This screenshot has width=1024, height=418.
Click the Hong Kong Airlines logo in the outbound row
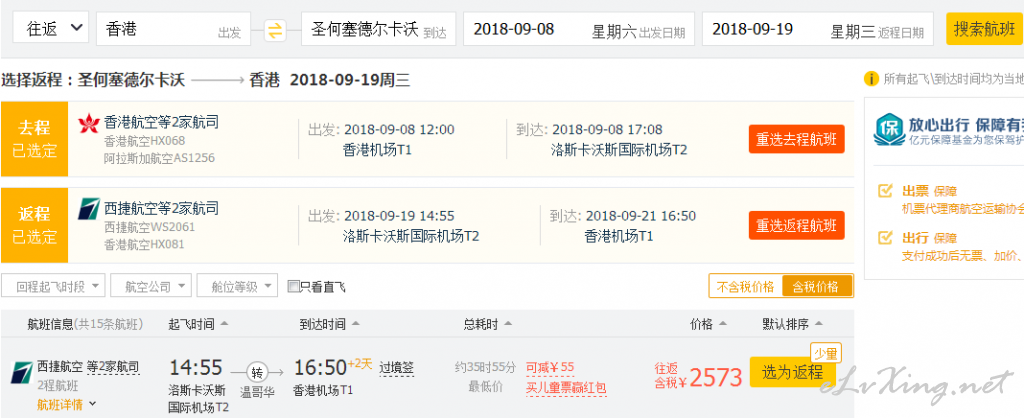click(88, 123)
